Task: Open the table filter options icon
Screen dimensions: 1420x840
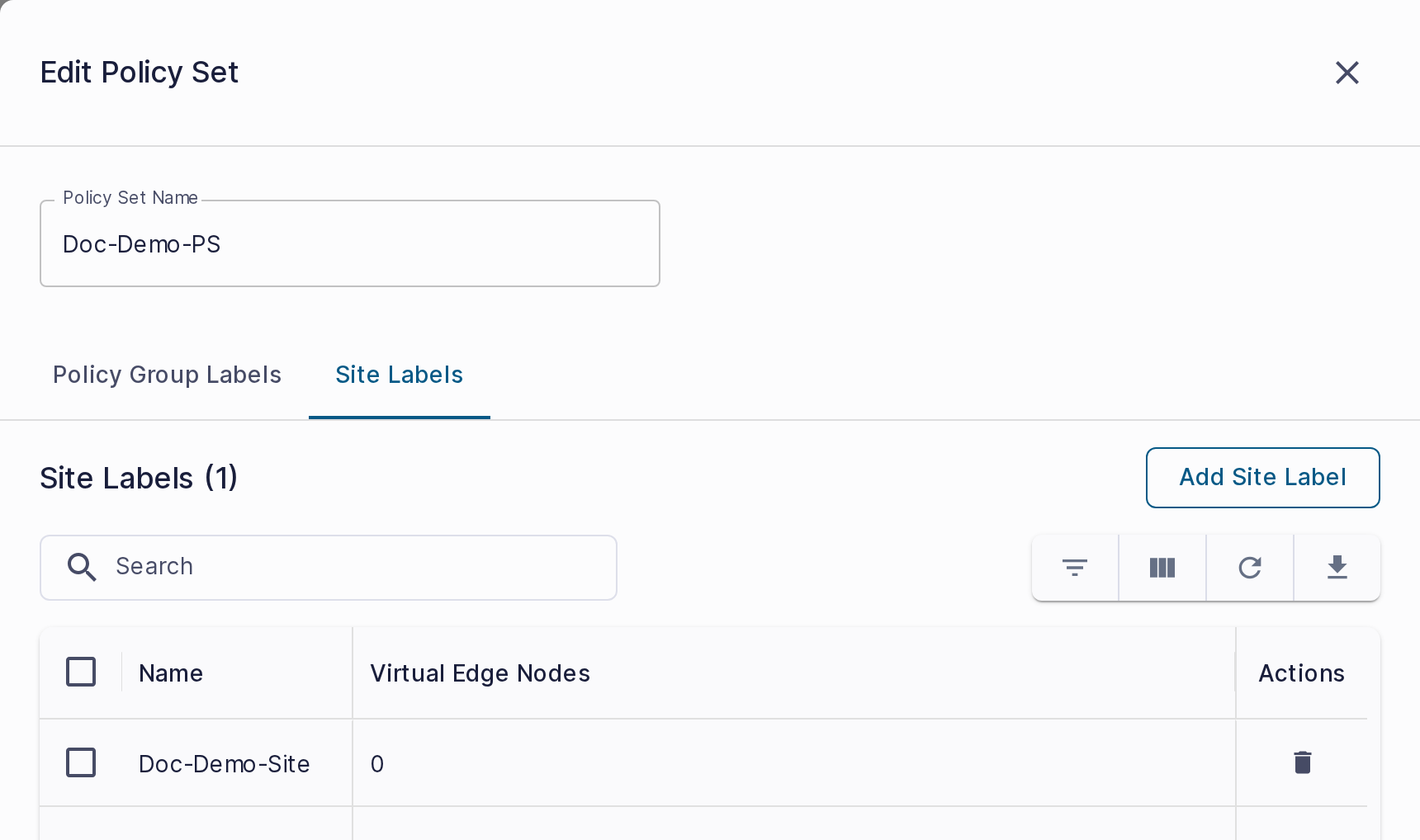Action: (1075, 568)
